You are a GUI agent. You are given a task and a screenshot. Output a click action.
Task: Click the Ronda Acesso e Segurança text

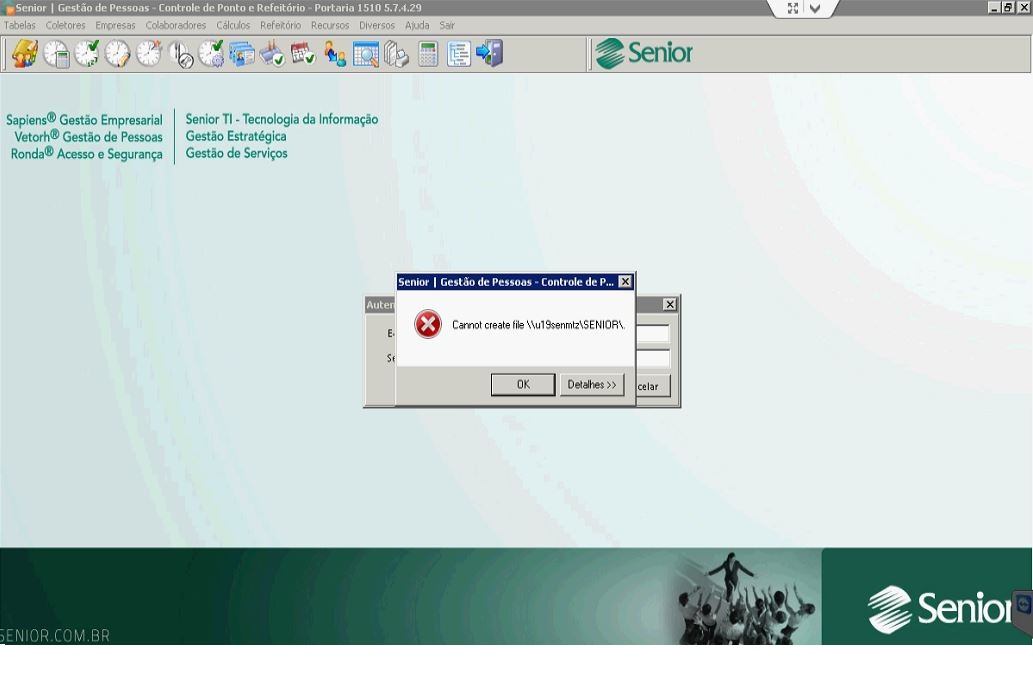pos(86,154)
